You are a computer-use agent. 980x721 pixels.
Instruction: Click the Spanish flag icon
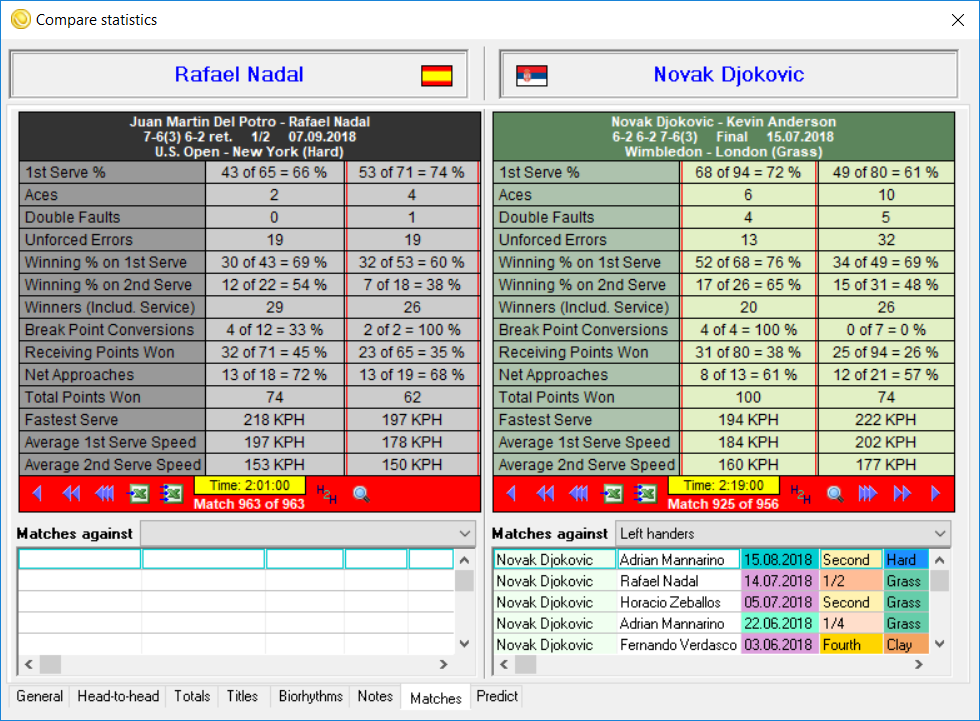pos(436,76)
